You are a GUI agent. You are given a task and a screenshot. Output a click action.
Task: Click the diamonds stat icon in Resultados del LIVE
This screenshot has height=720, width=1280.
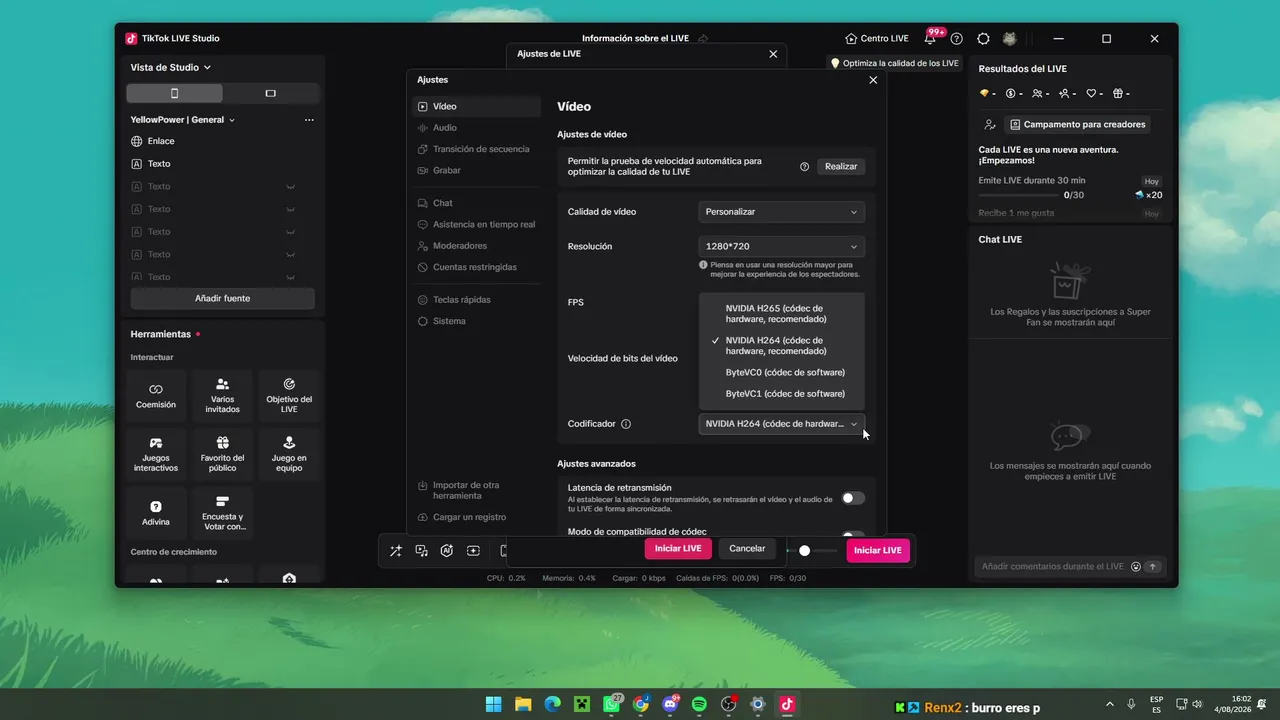click(987, 93)
